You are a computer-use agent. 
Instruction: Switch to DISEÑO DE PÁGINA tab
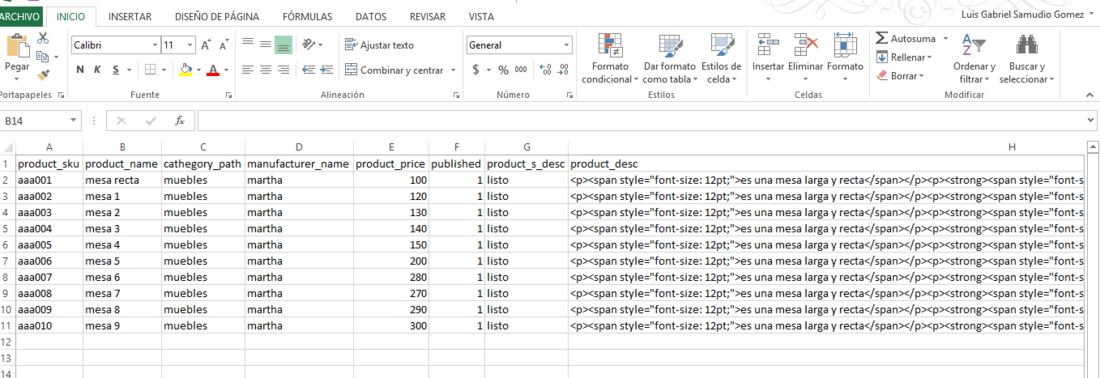(217, 16)
